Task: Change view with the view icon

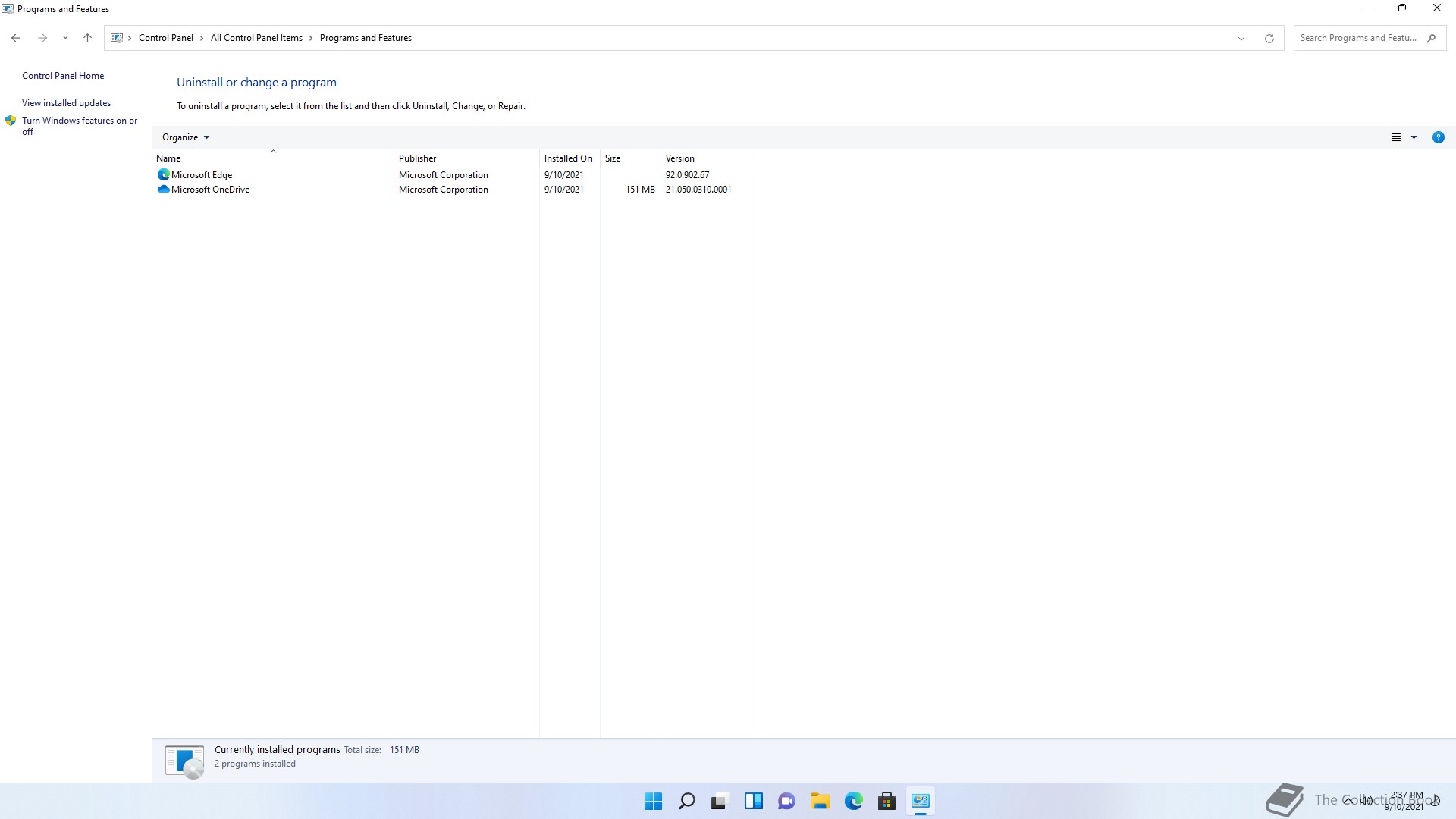Action: (x=1395, y=137)
